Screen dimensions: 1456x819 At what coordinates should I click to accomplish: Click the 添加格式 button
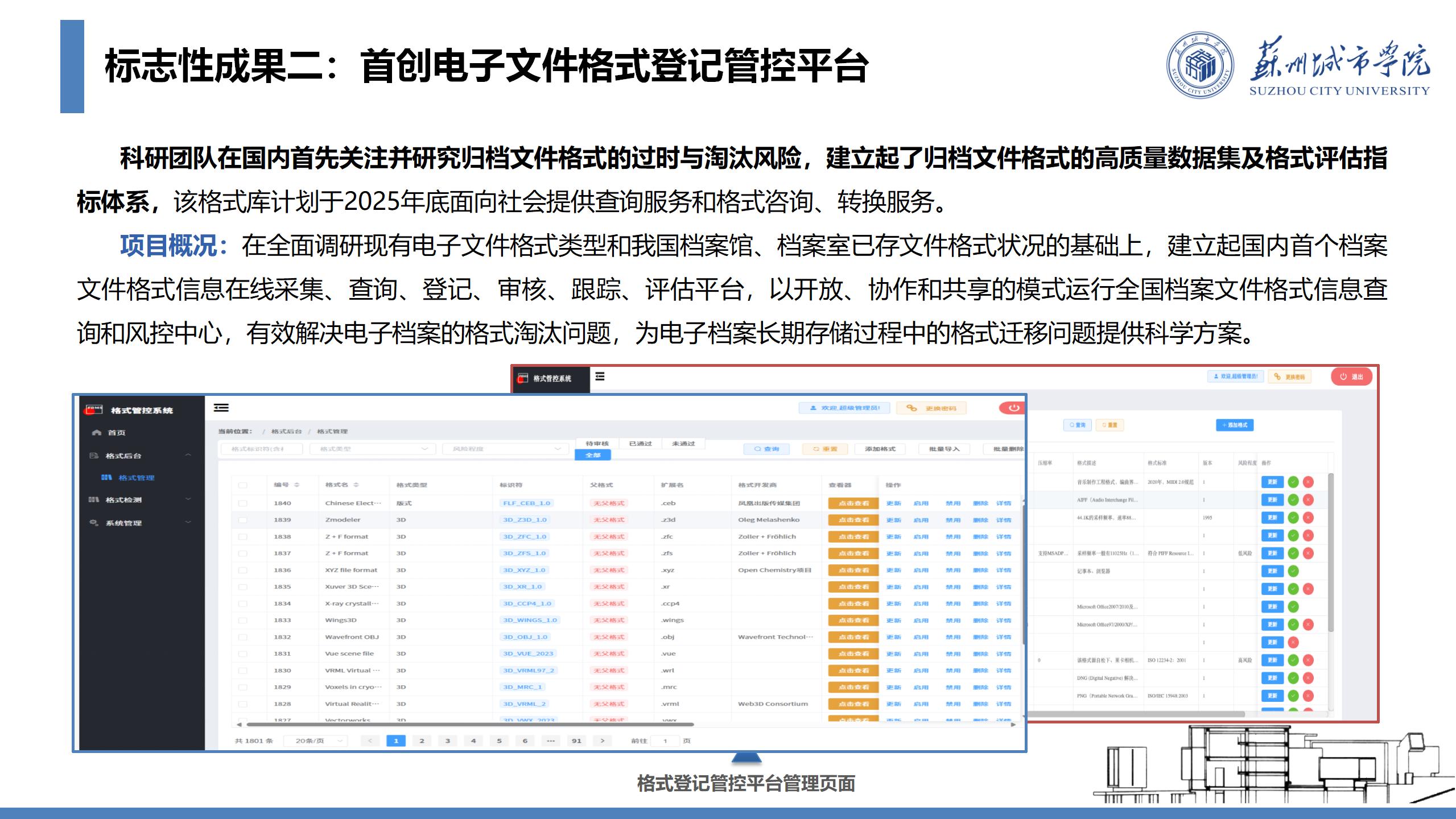point(880,449)
